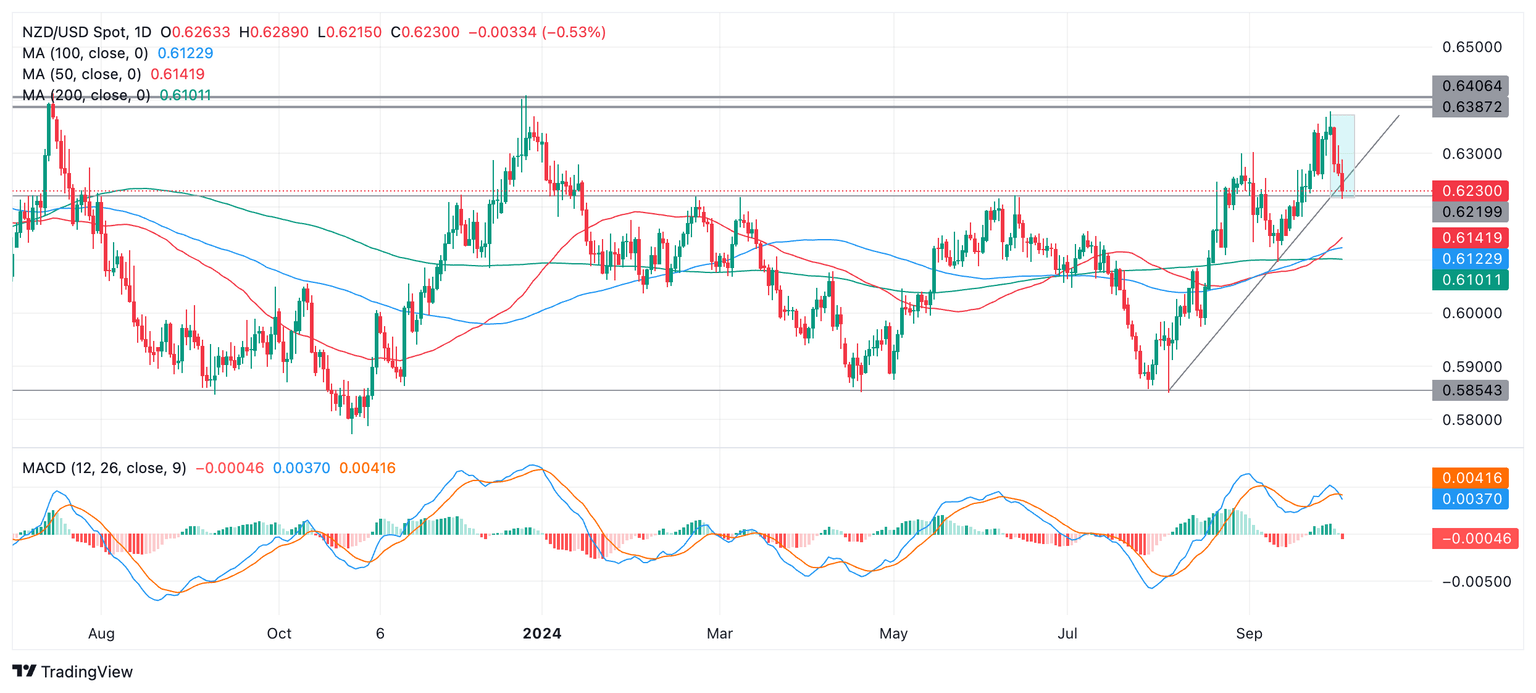The width and height of the screenshot is (1536, 693).
Task: Click the Sep label on the time axis
Action: pos(1249,633)
